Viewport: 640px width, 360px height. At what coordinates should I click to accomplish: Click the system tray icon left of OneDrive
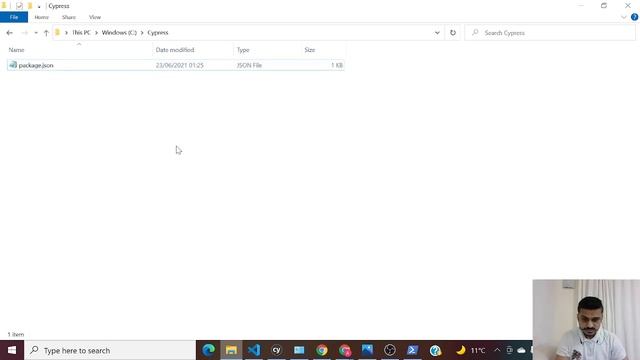coord(509,350)
